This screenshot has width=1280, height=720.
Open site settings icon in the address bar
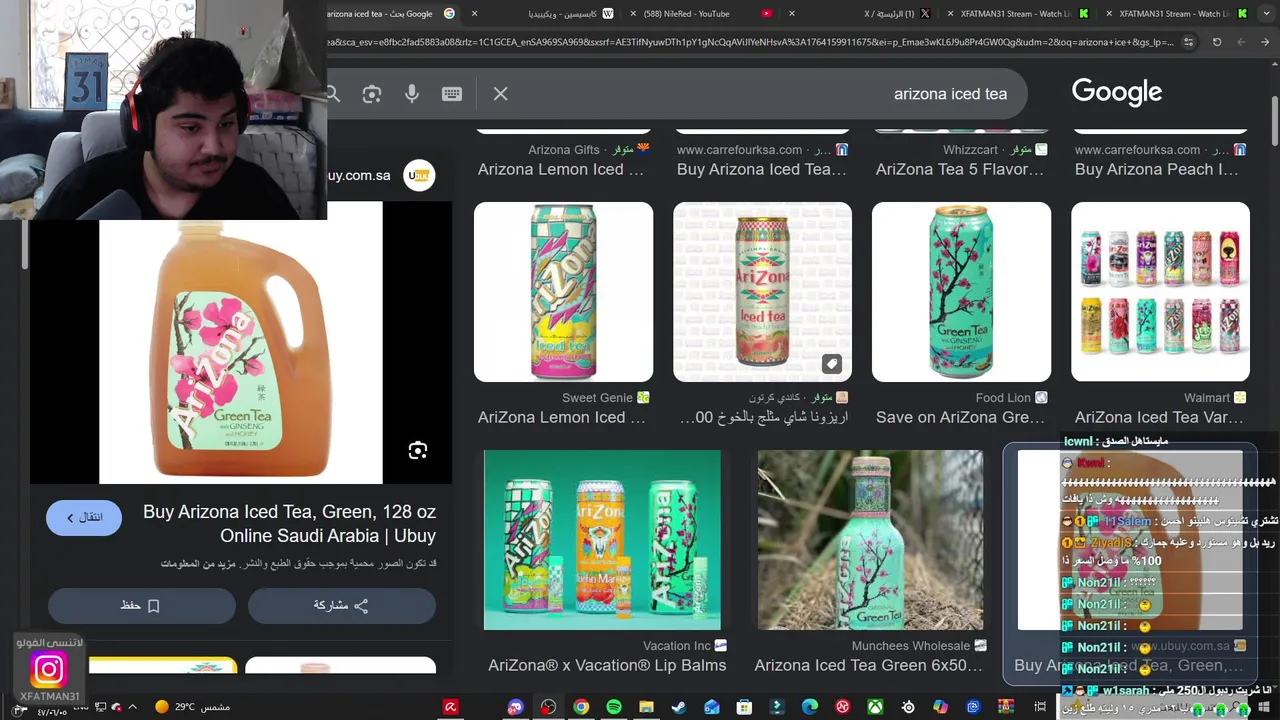[x=1188, y=42]
